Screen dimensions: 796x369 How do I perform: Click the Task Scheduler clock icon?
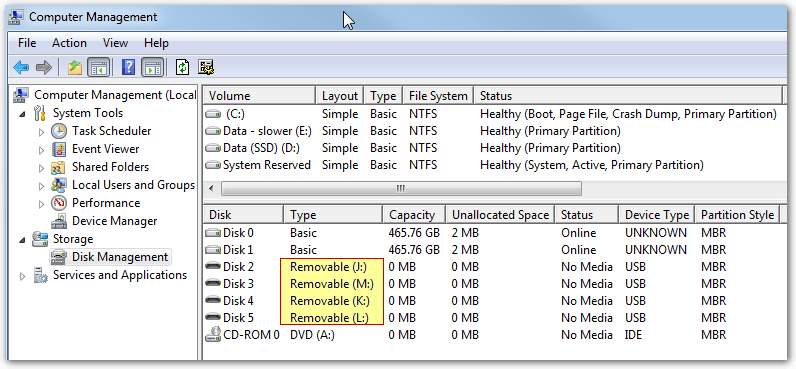(59, 131)
